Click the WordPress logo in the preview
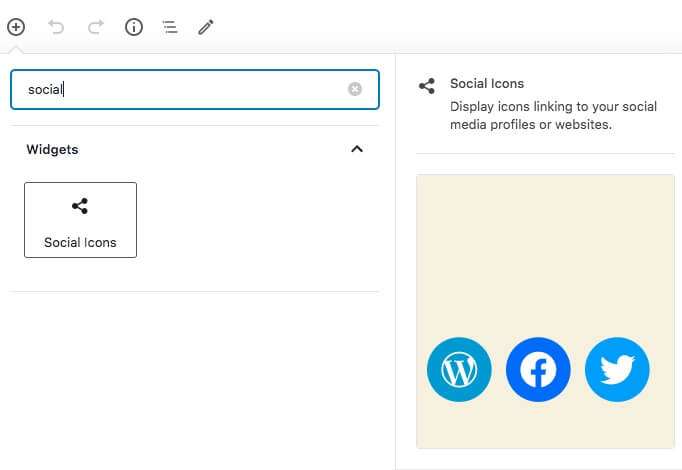The height and width of the screenshot is (470, 682). pyautogui.click(x=459, y=370)
